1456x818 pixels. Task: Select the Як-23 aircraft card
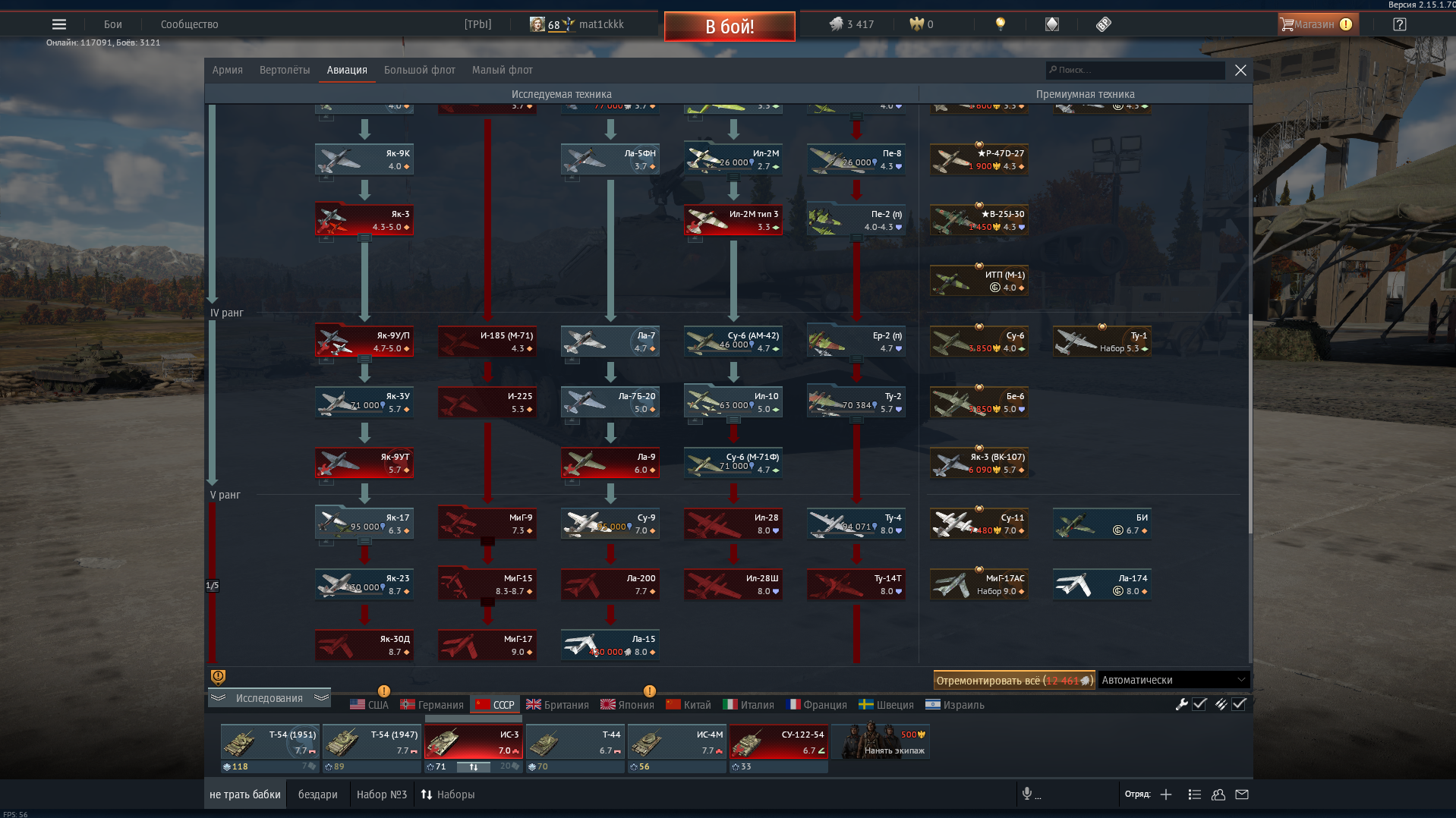[x=364, y=584]
